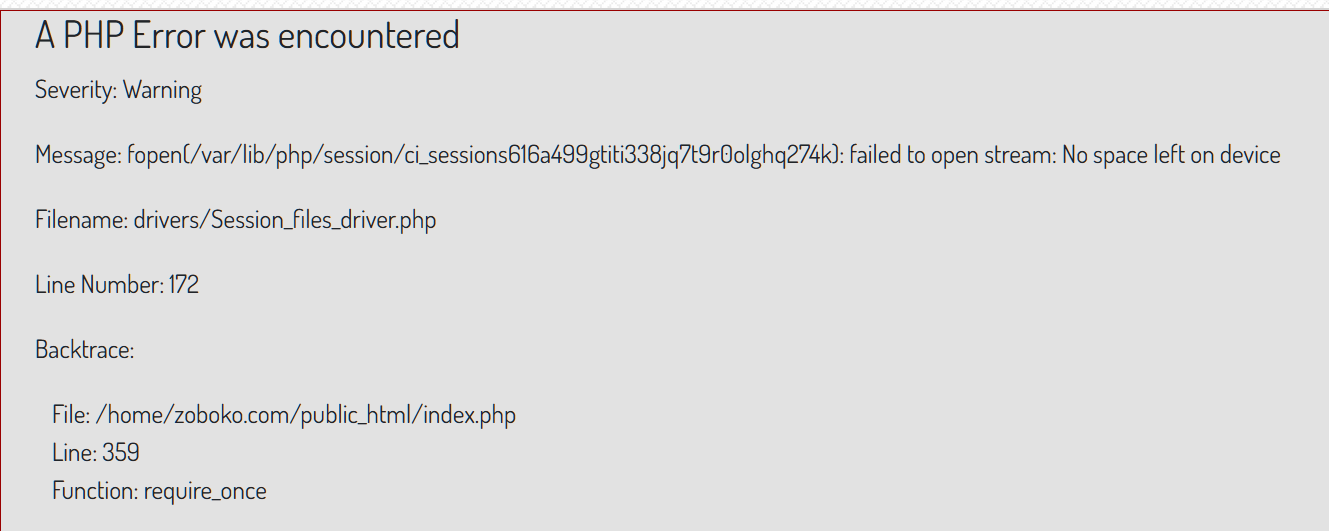Select the "Warning" severity value
Viewport: 1329px width, 531px height.
(163, 90)
